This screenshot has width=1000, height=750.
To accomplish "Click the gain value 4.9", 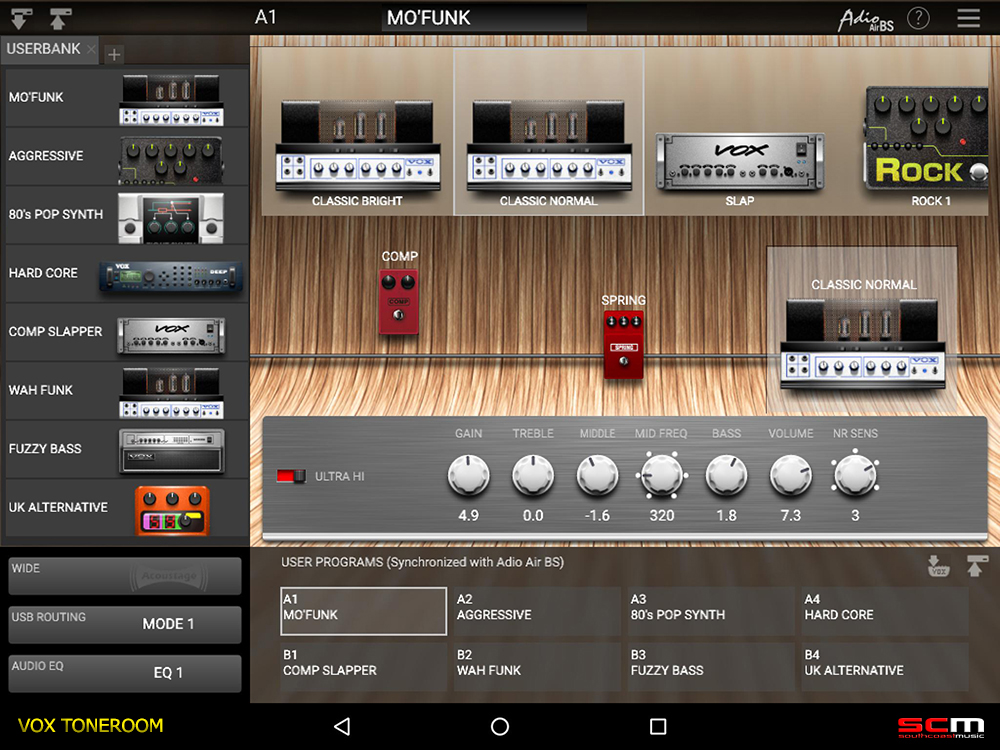I will pyautogui.click(x=468, y=515).
